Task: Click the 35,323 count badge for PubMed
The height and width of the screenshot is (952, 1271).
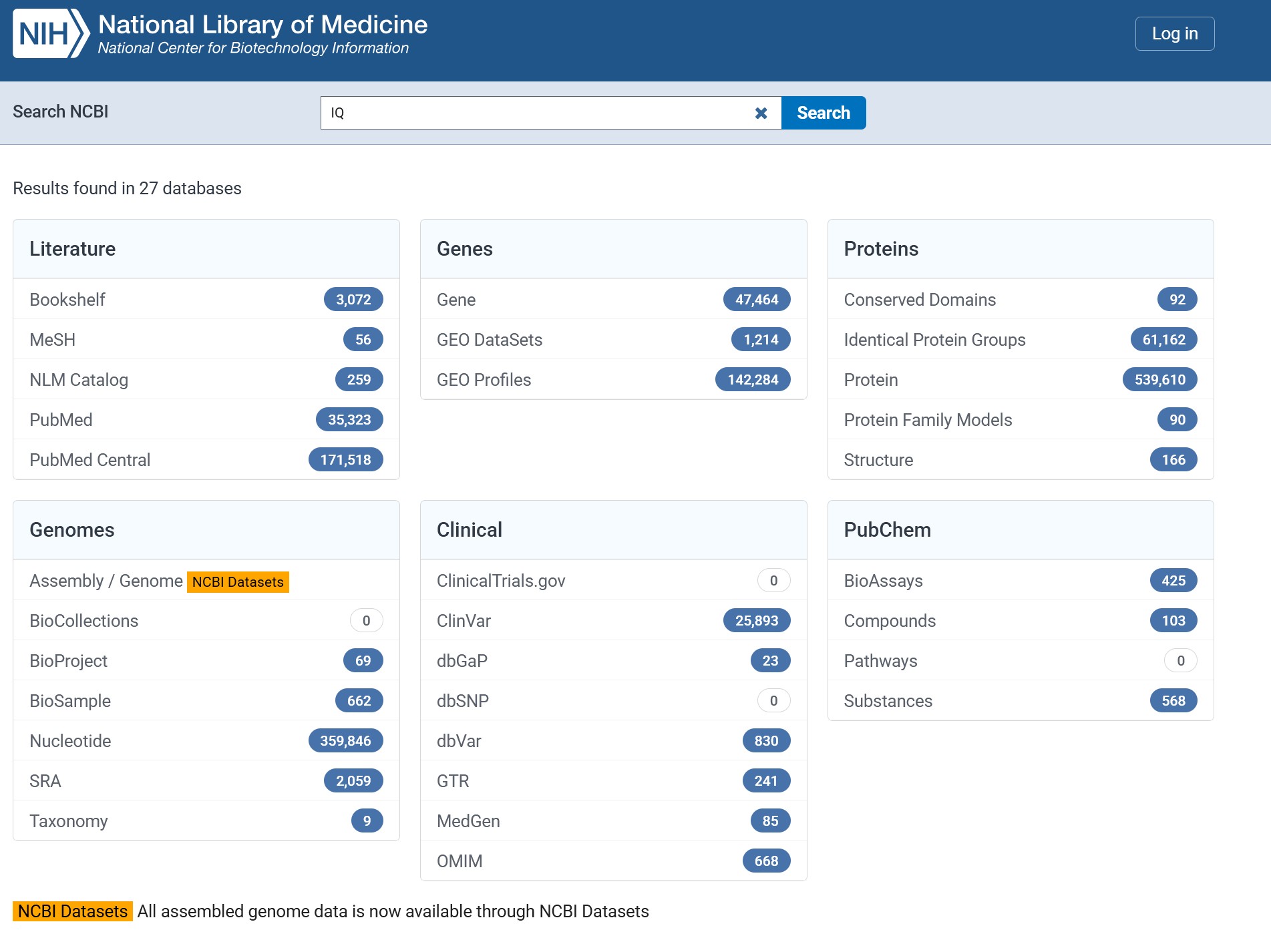Action: (349, 420)
